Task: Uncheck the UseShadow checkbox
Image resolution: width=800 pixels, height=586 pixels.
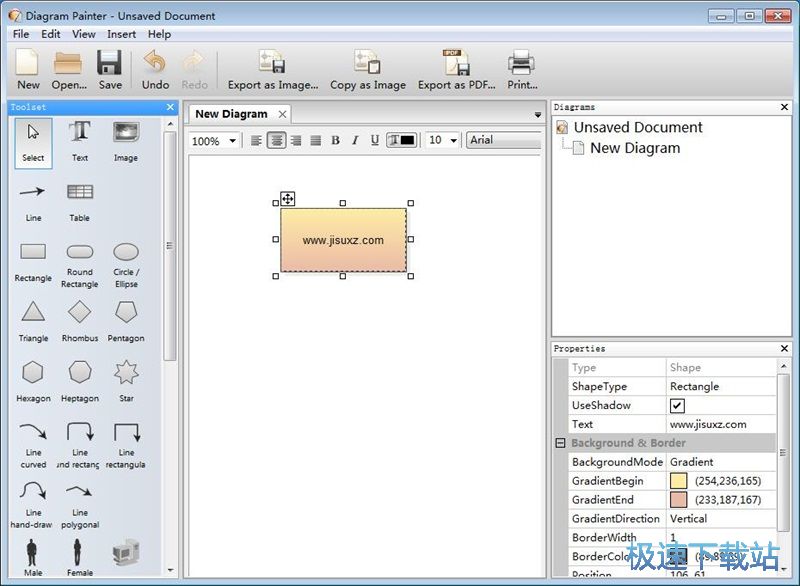Action: point(677,405)
